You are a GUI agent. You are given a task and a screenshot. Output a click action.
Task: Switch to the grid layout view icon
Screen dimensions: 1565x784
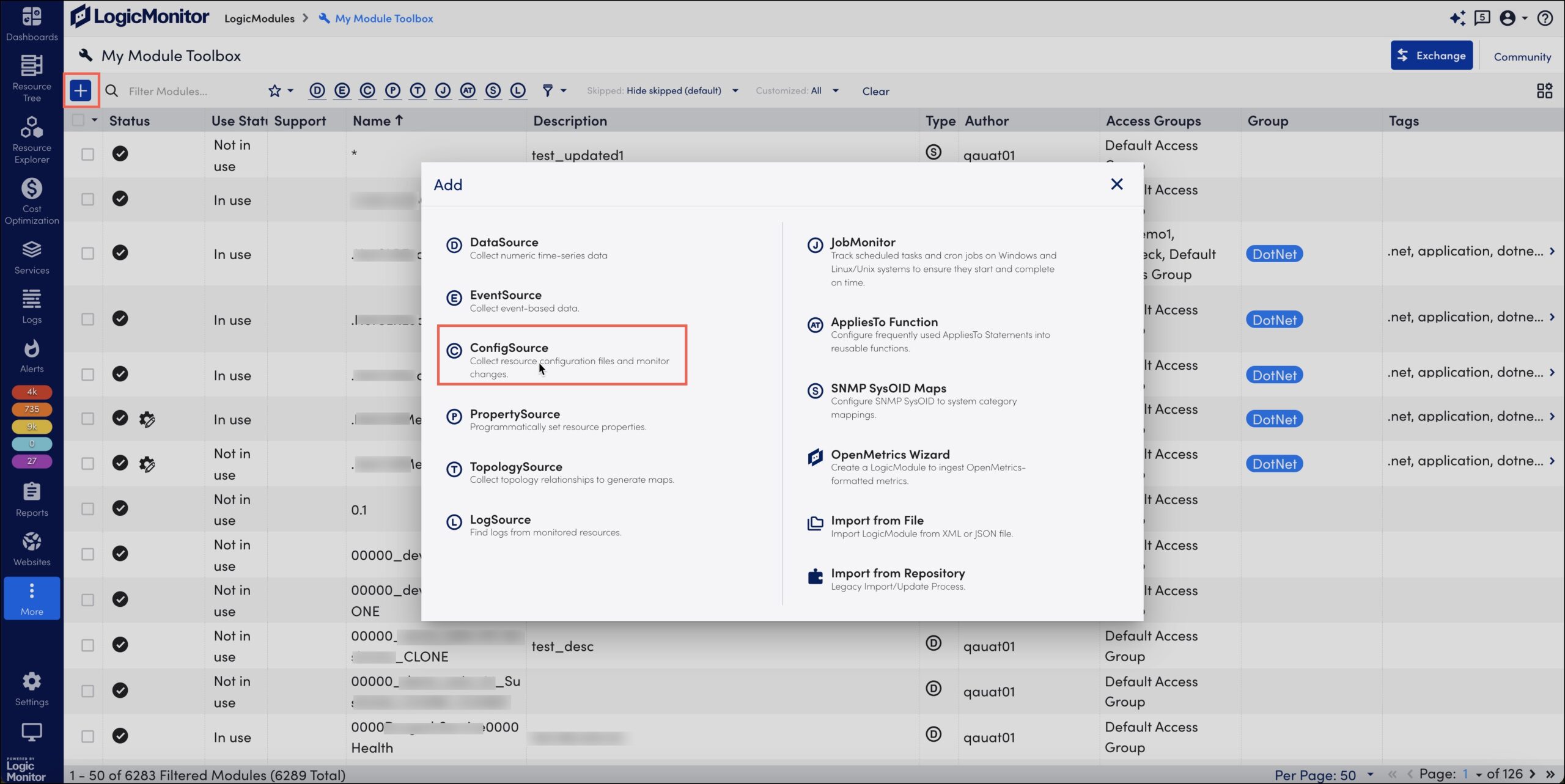[1544, 90]
